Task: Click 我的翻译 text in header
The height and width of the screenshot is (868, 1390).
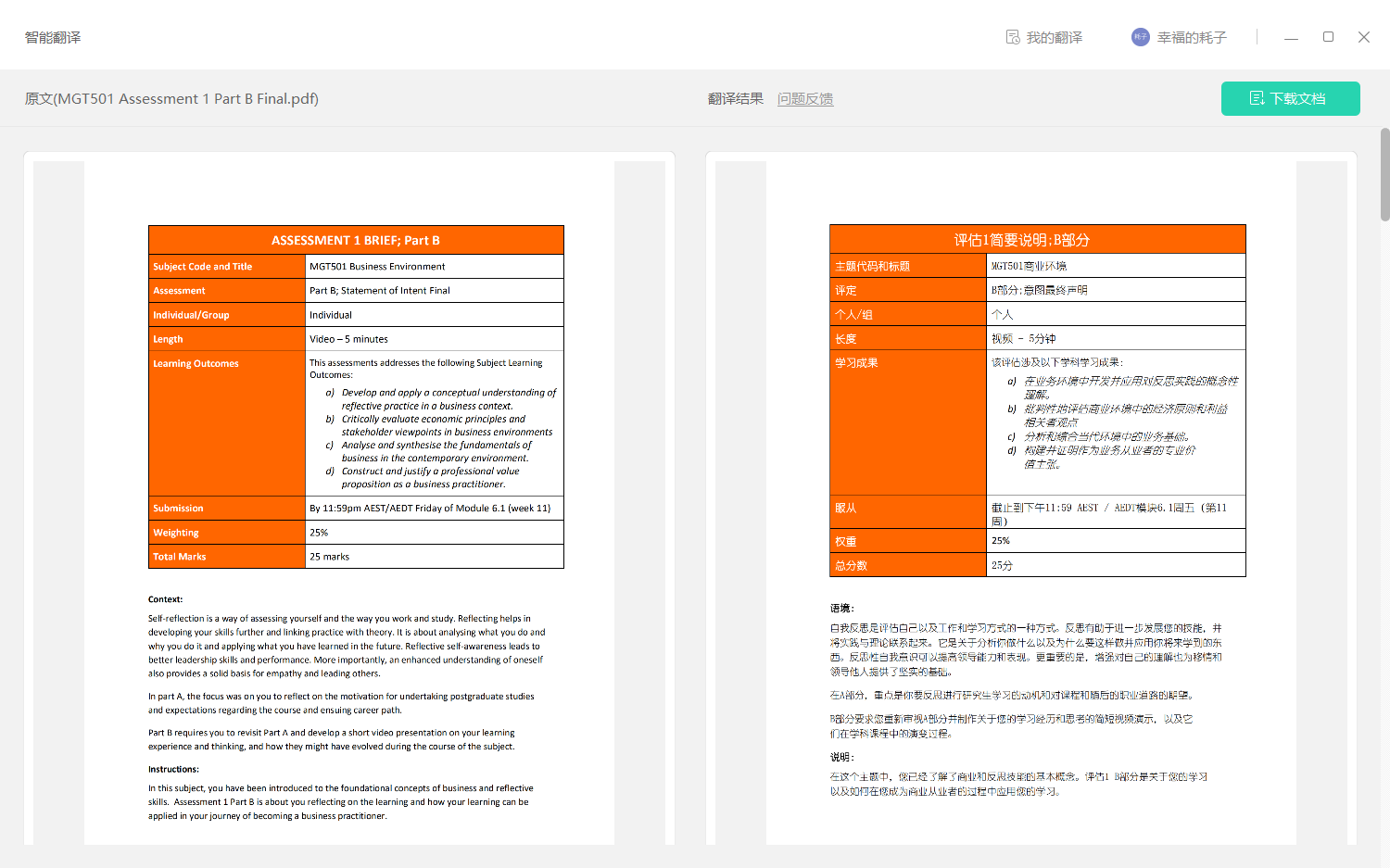Action: [x=1055, y=37]
